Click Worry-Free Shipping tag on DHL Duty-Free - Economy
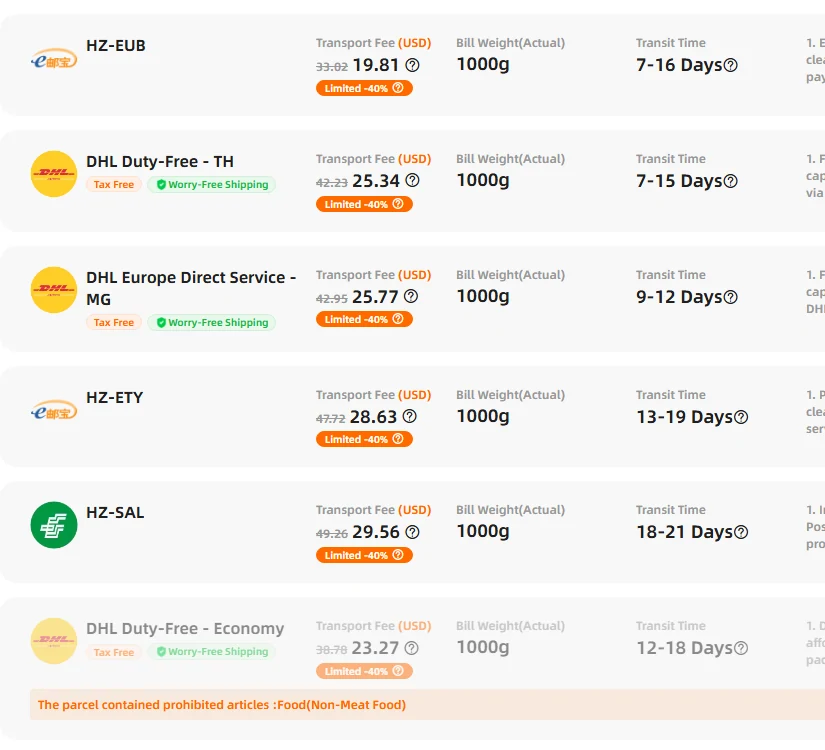825x750 pixels. coord(212,652)
